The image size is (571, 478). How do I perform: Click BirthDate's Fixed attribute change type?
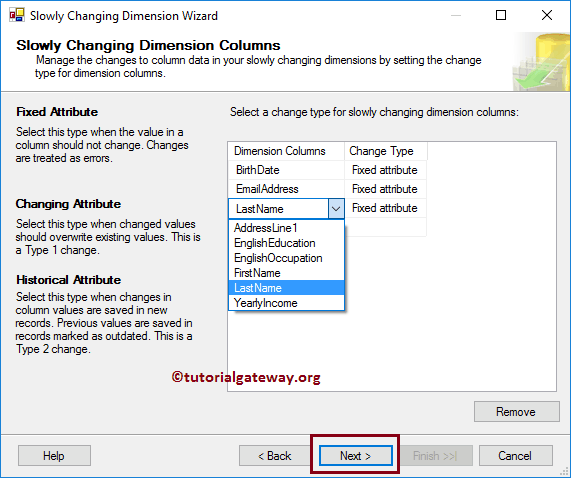point(385,170)
